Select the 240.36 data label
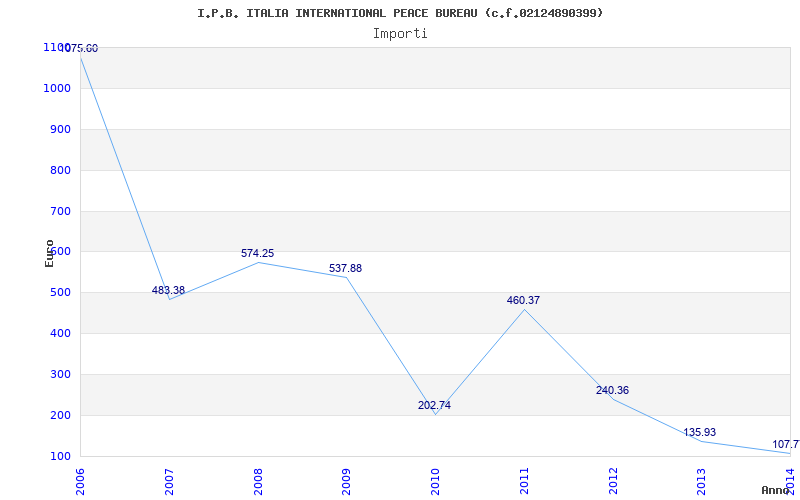The width and height of the screenshot is (800, 500). 612,390
